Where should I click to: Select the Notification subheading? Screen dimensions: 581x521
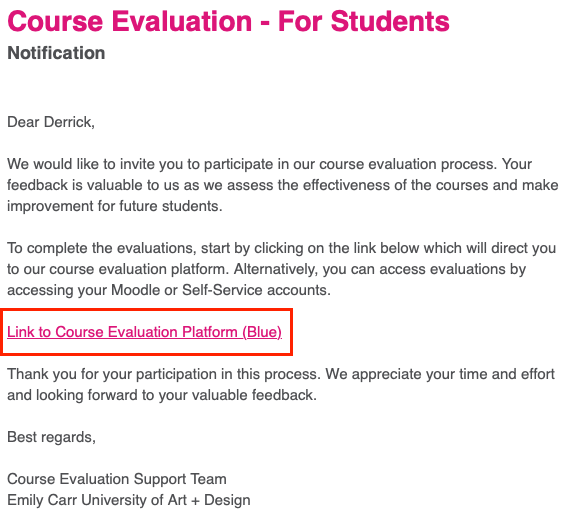pyautogui.click(x=56, y=53)
